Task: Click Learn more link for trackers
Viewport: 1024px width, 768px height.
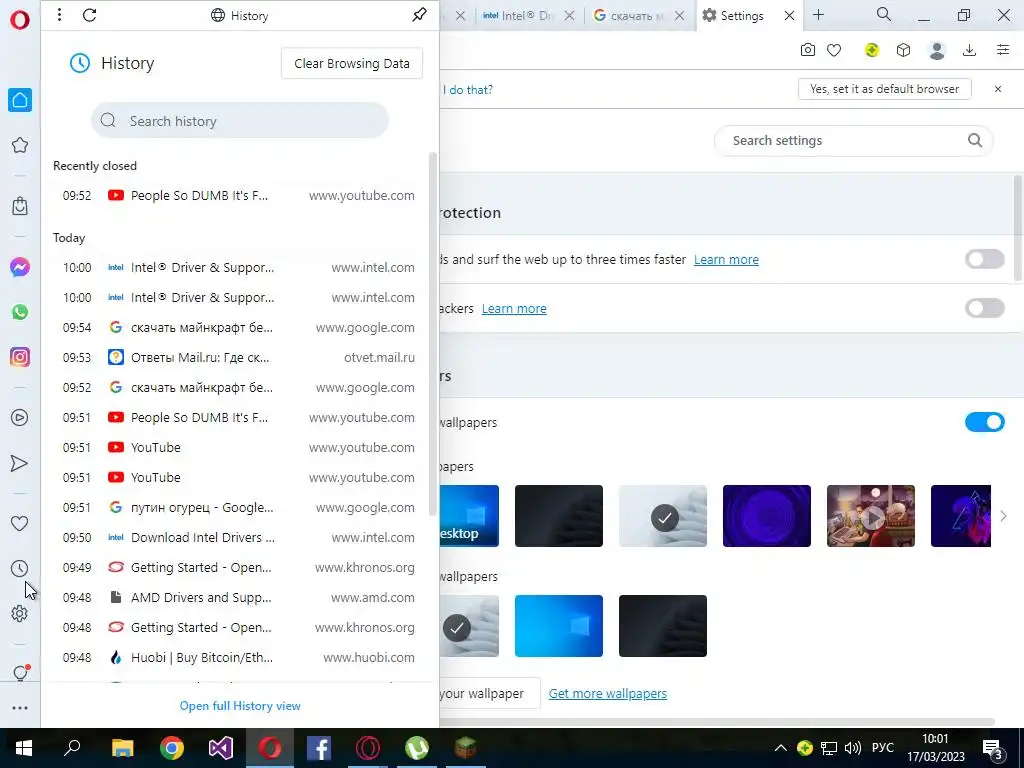Action: coord(514,308)
